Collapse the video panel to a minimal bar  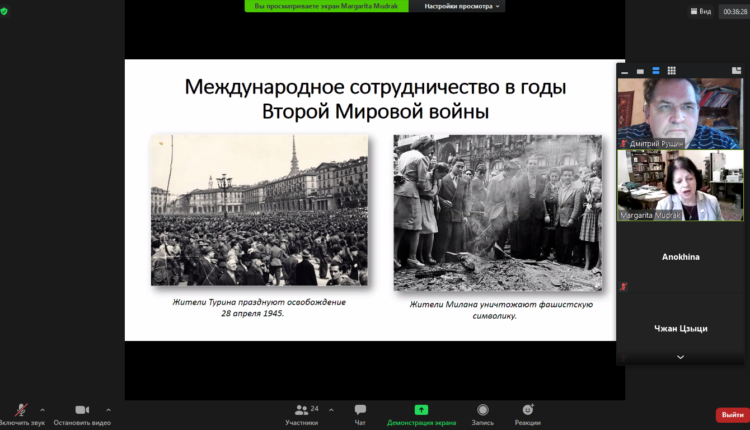(624, 71)
